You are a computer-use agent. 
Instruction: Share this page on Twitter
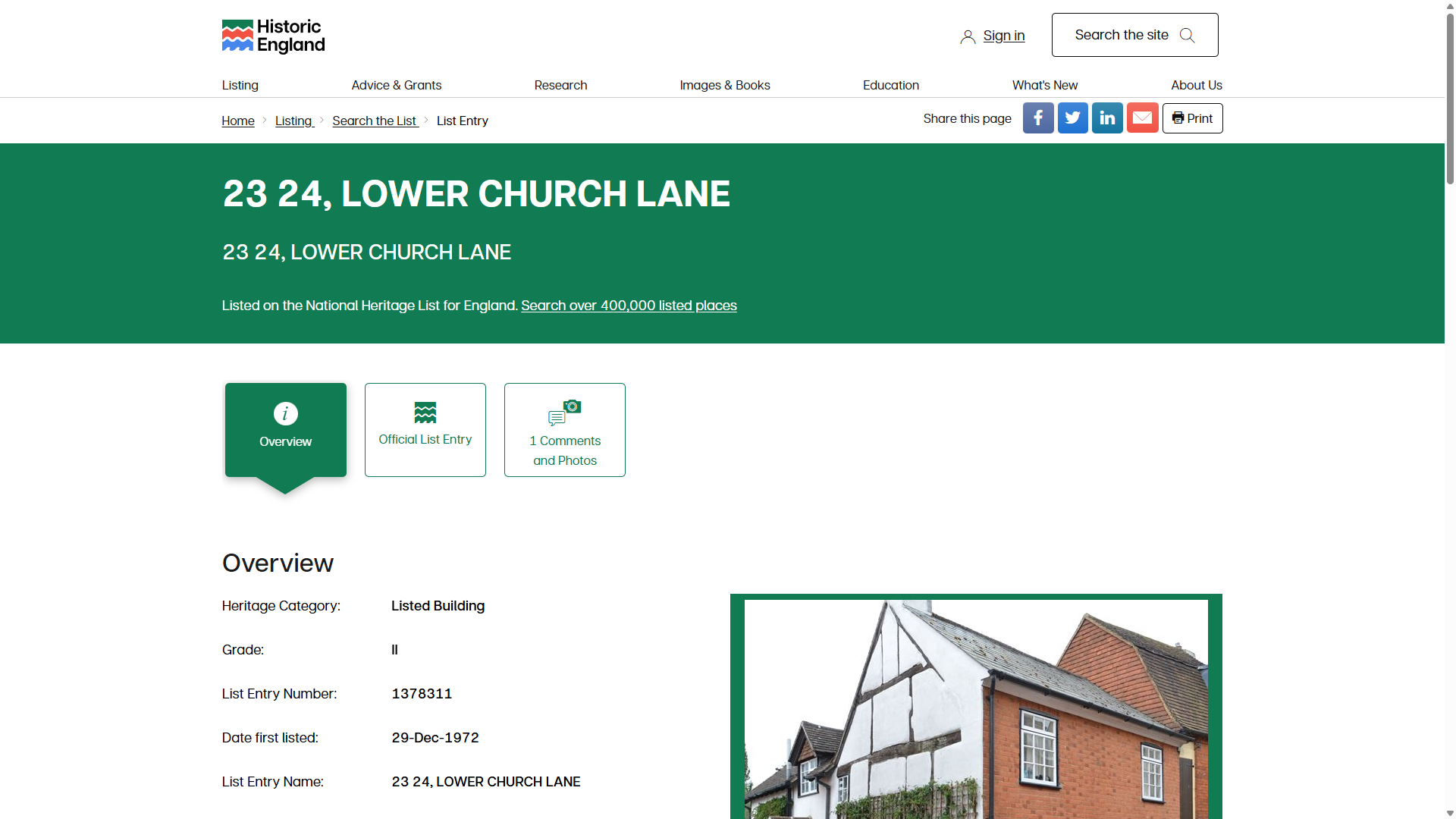[1073, 118]
